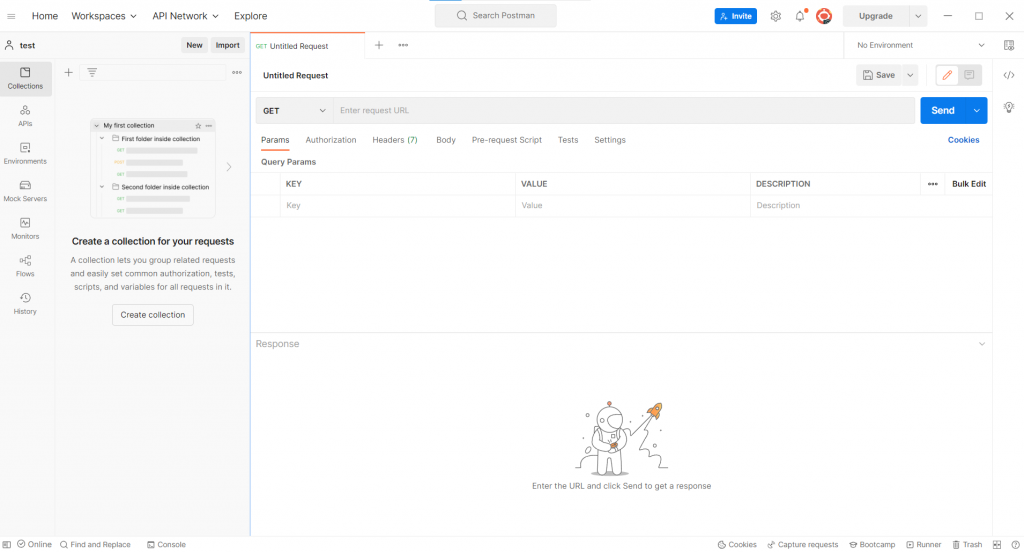Expand the Upgrade options arrow
Screen dimensions: 1024x552
pos(918,16)
